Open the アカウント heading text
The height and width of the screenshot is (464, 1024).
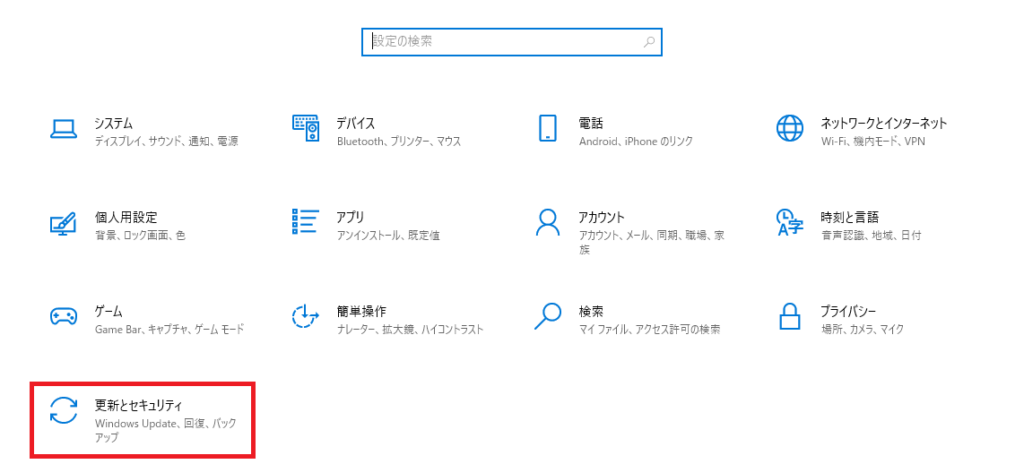pyautogui.click(x=601, y=217)
